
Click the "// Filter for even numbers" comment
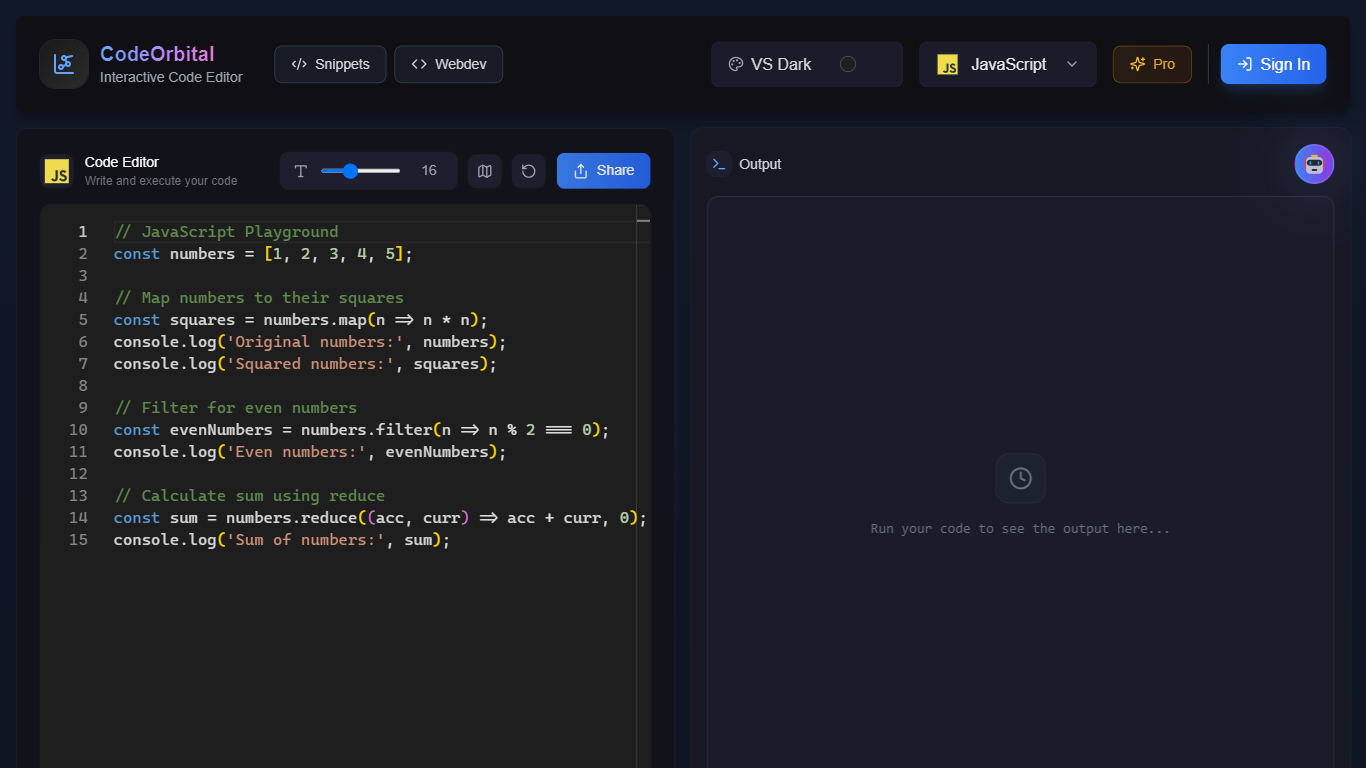235,408
